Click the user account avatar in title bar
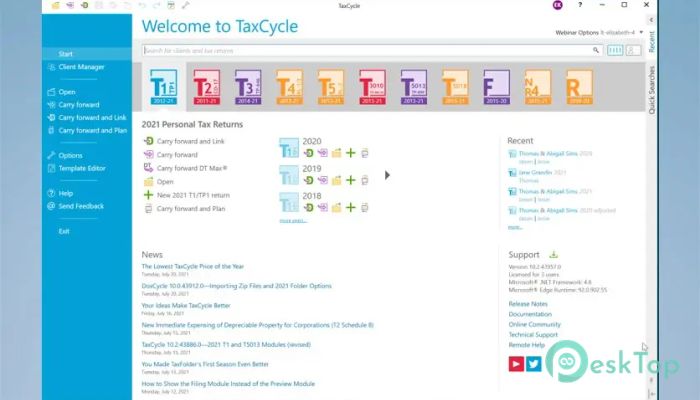 [558, 5]
